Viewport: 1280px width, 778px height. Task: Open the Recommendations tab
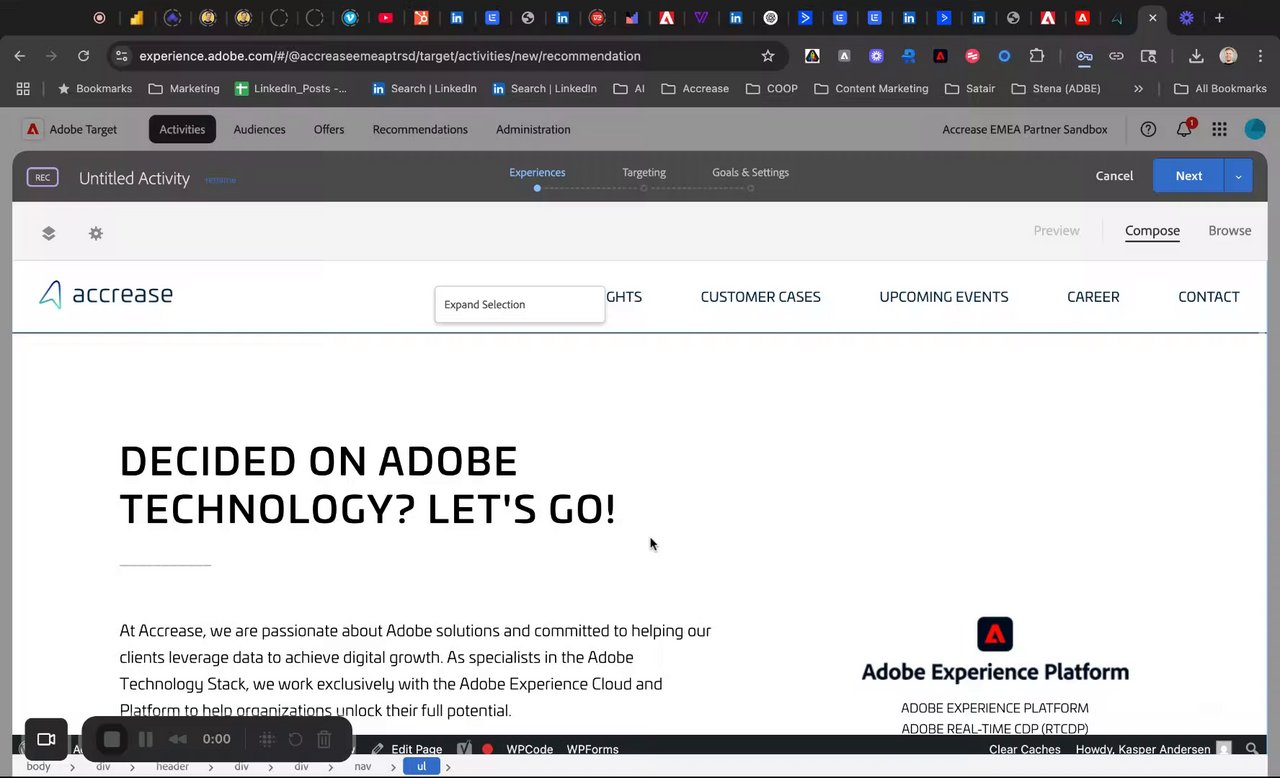point(420,129)
